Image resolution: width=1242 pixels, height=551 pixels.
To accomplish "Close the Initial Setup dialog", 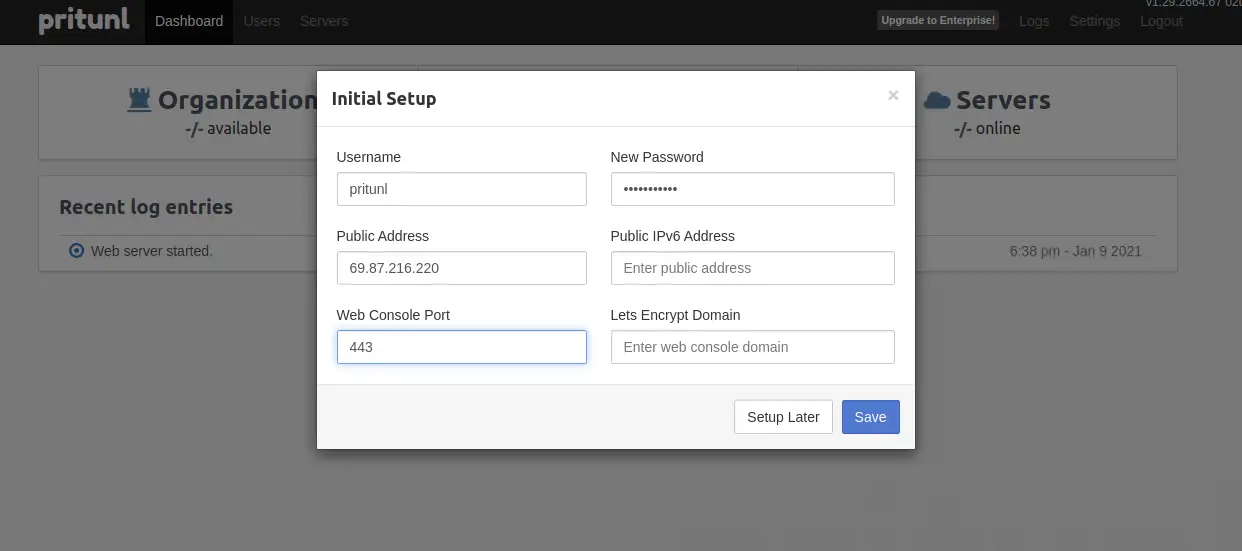I will pyautogui.click(x=893, y=96).
